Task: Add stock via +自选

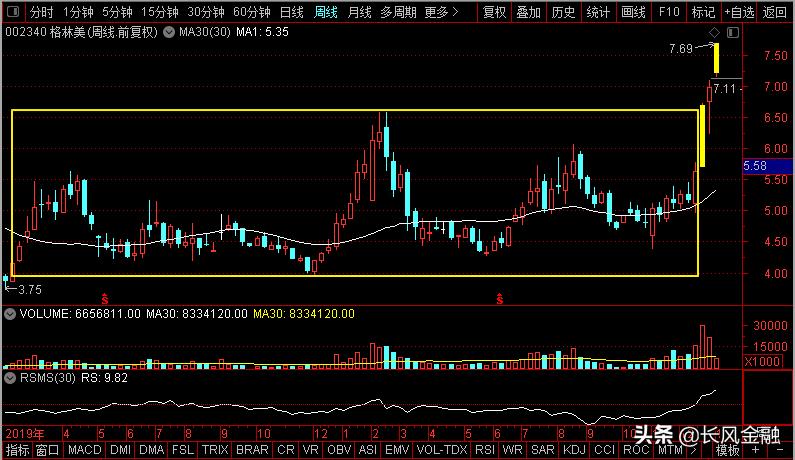Action: (x=739, y=12)
